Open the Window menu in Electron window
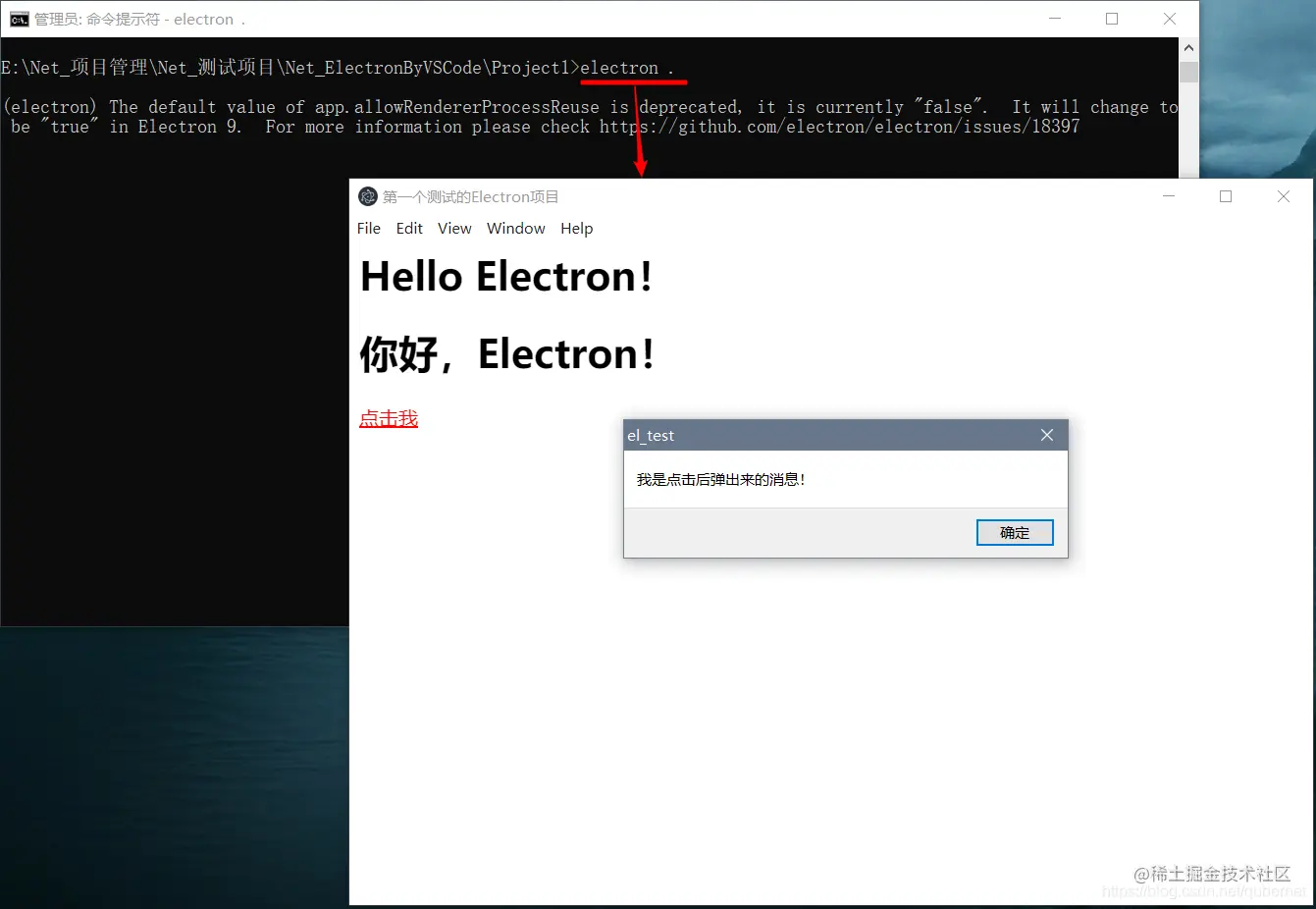The width and height of the screenshot is (1316, 909). click(516, 228)
